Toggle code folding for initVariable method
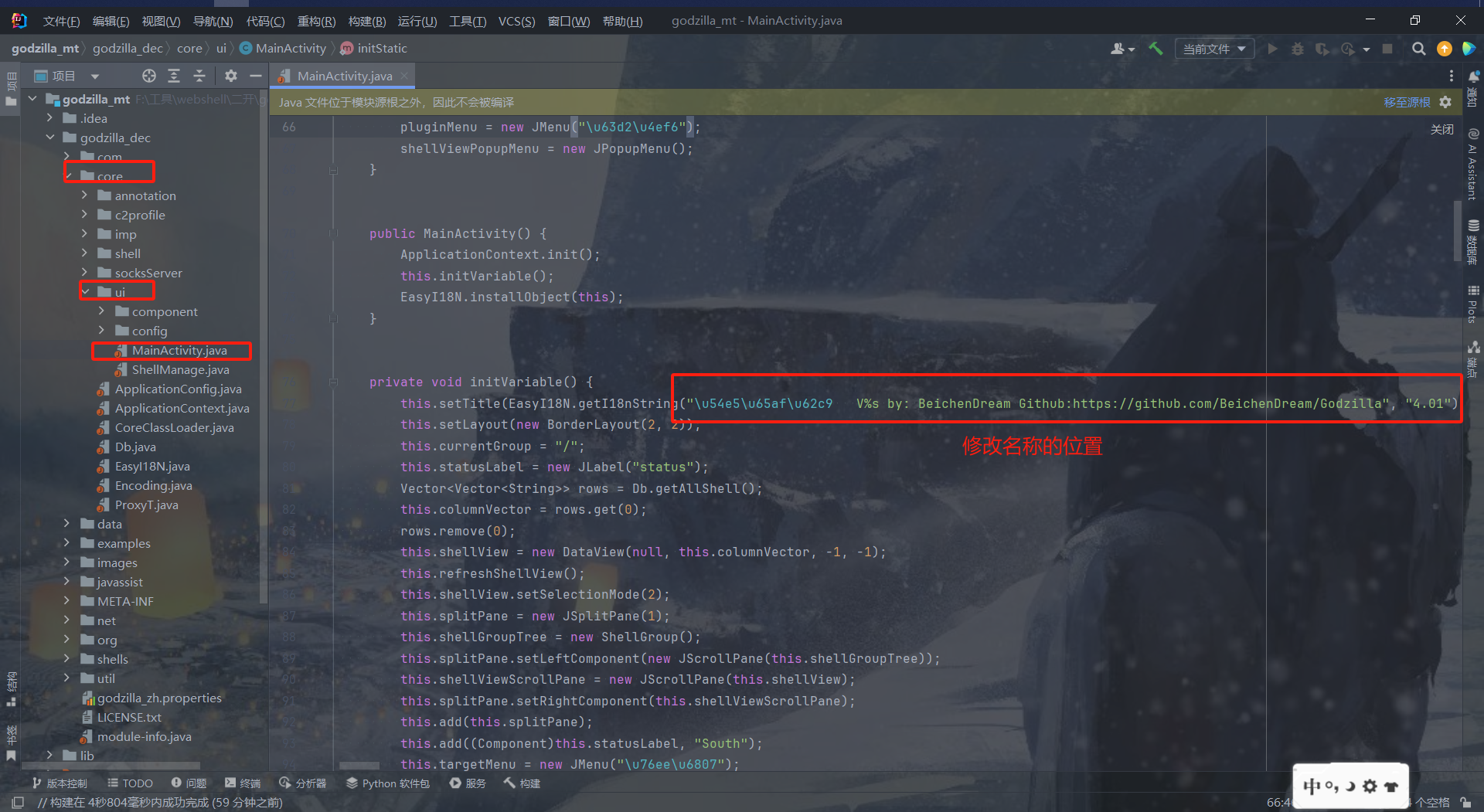This screenshot has width=1484, height=812. [x=333, y=382]
